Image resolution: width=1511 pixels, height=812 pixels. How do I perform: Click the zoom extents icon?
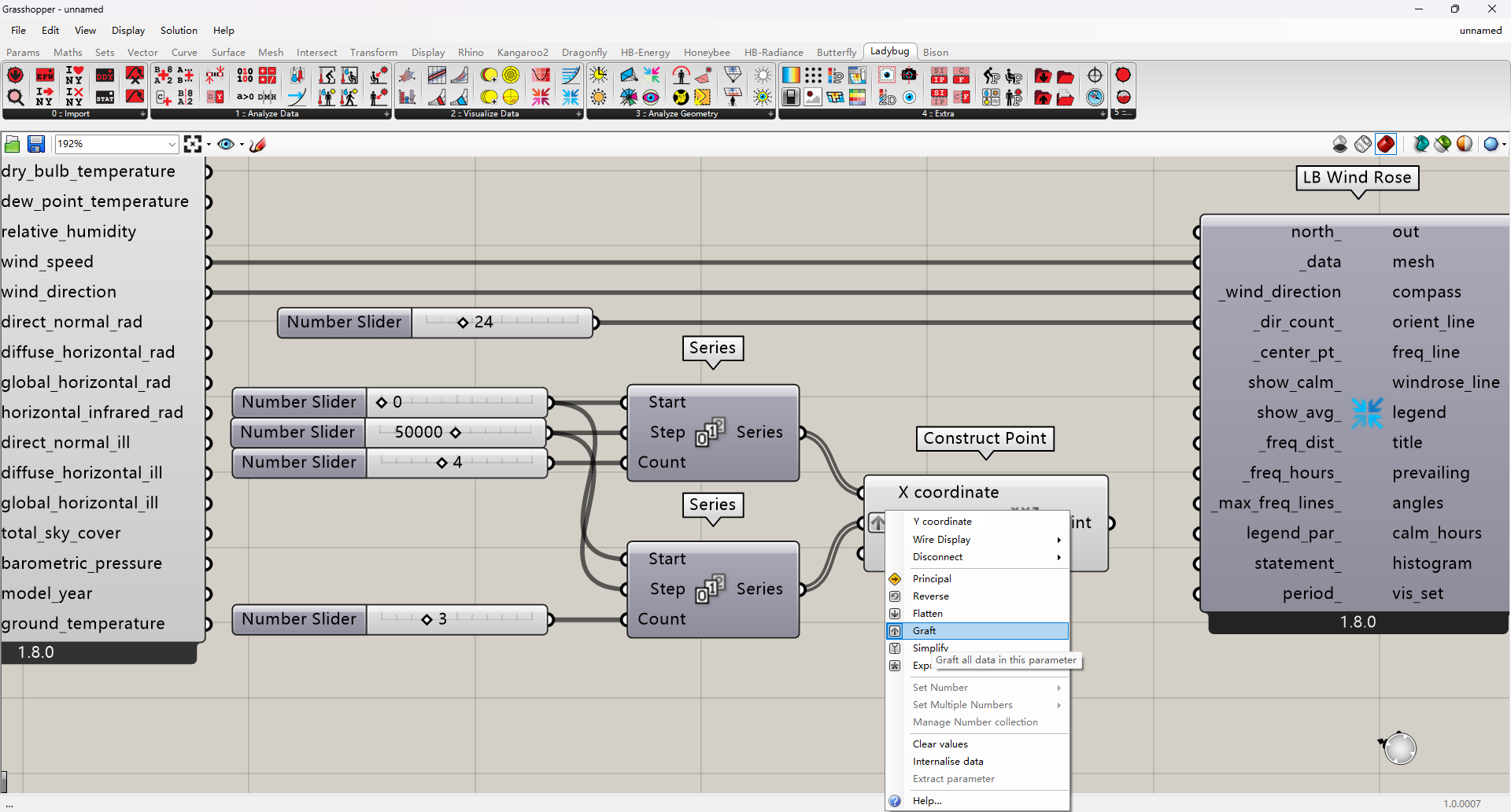[x=193, y=144]
